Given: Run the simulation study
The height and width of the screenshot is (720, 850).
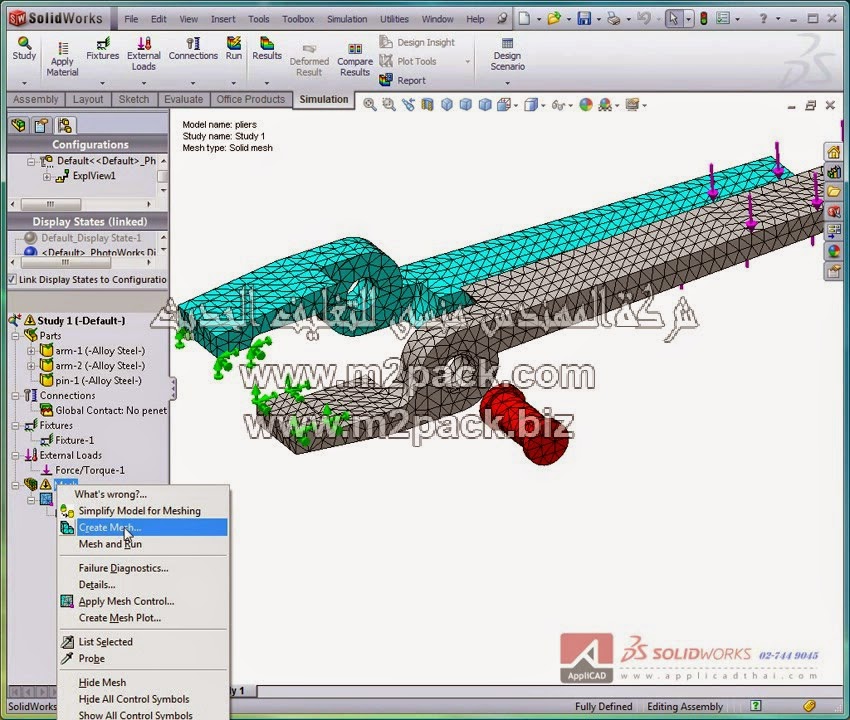Looking at the screenshot, I should (234, 49).
